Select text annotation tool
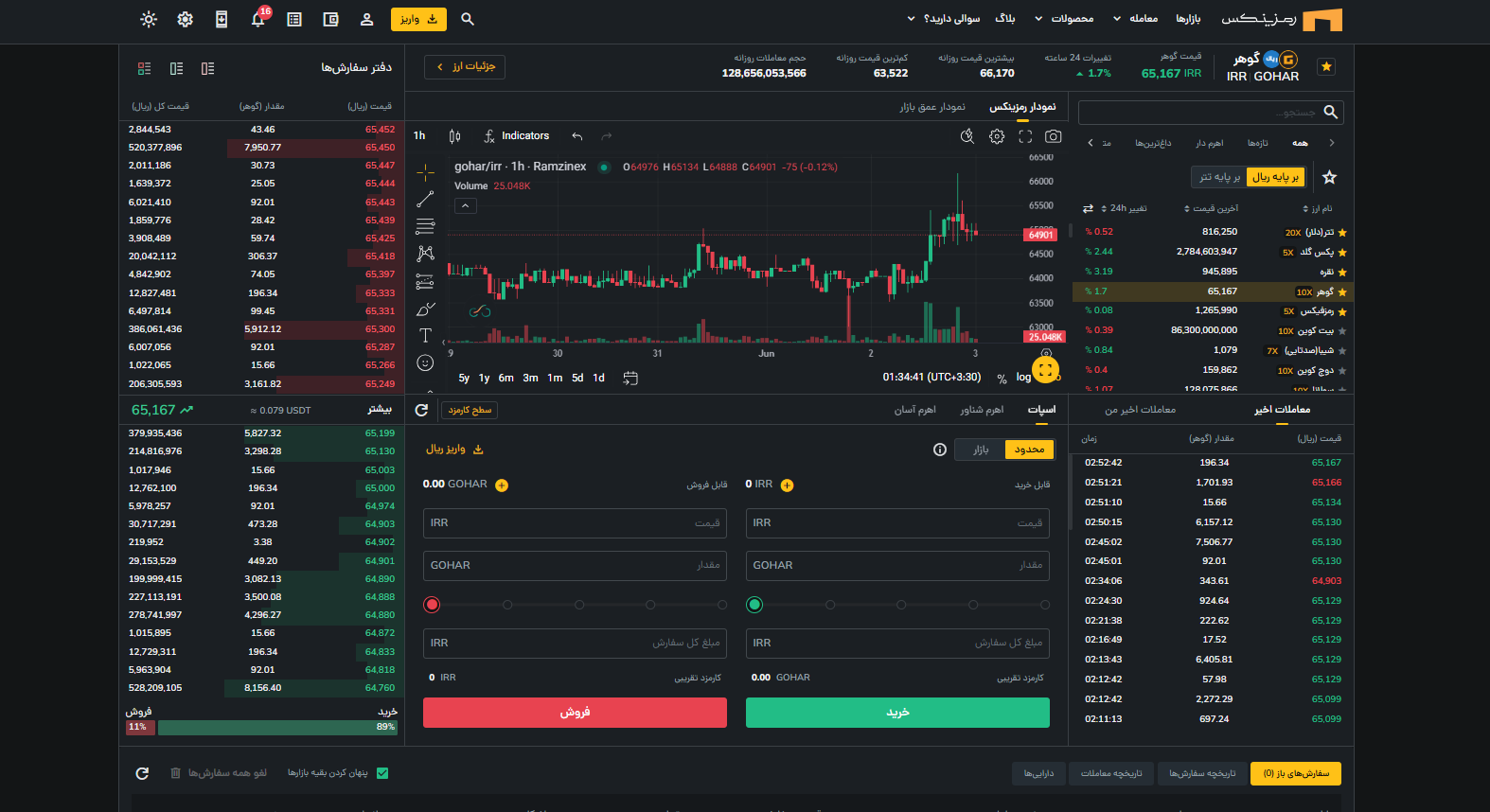The height and width of the screenshot is (812, 1490). (x=425, y=335)
